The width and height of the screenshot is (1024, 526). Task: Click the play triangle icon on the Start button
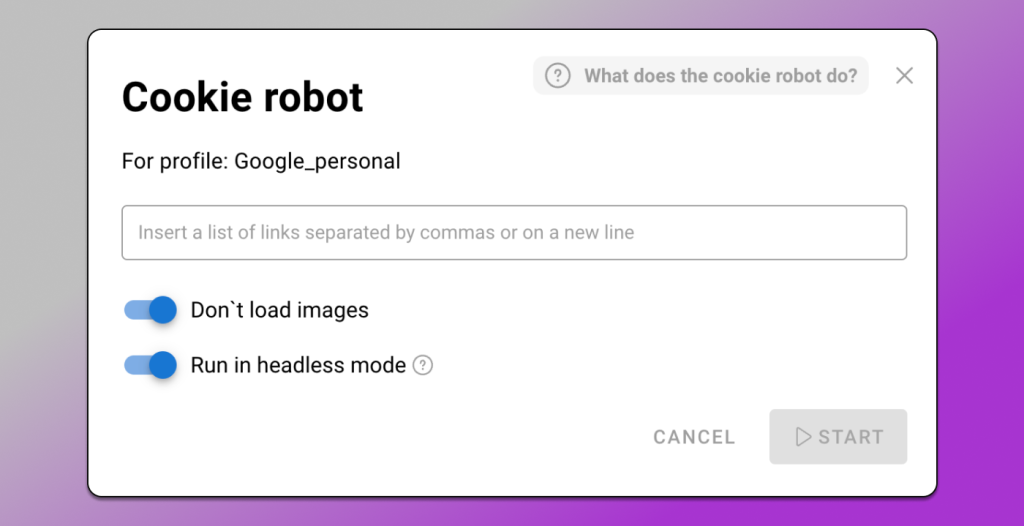tap(803, 437)
